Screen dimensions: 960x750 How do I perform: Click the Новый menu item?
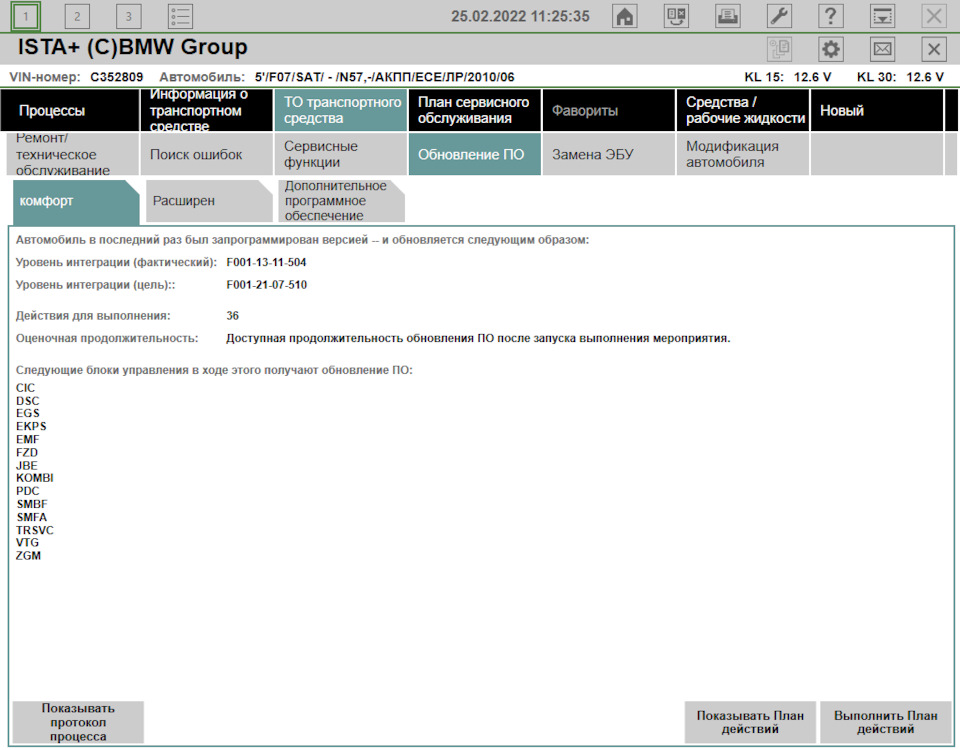877,110
